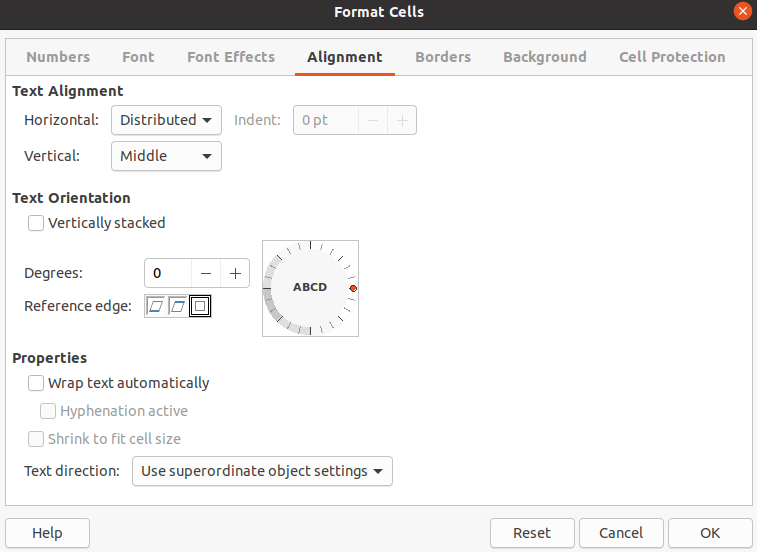Open the Borders tab
Viewport: 757px width, 552px height.
pos(443,57)
